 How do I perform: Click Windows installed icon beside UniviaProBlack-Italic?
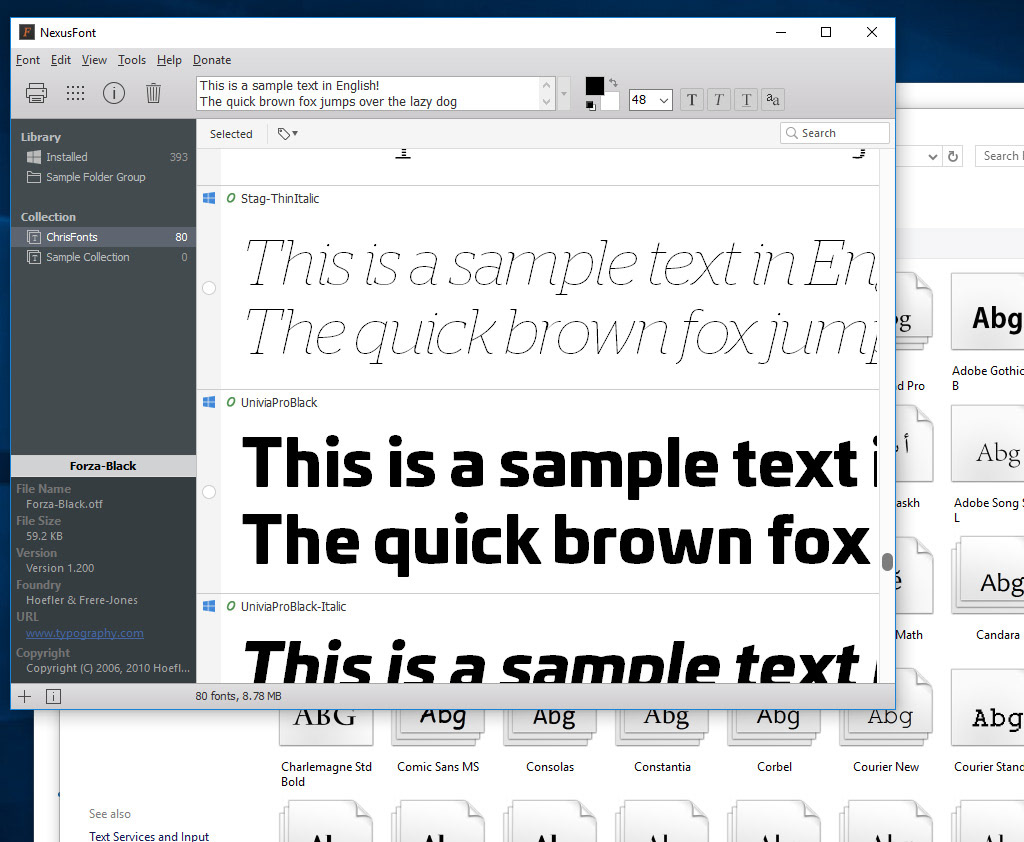coord(209,606)
